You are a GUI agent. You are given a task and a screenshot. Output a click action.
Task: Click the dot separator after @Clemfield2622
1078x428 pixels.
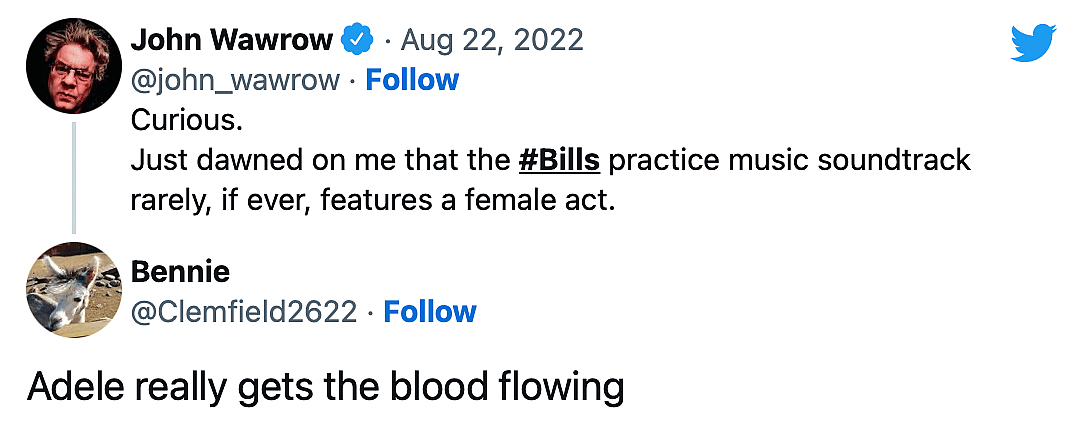point(370,313)
